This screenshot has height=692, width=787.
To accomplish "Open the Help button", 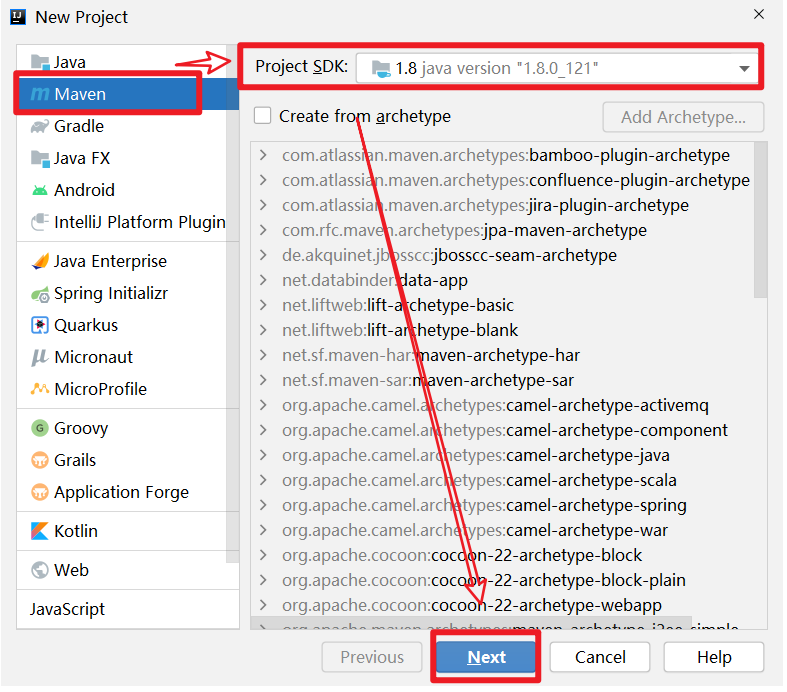I will 714,657.
